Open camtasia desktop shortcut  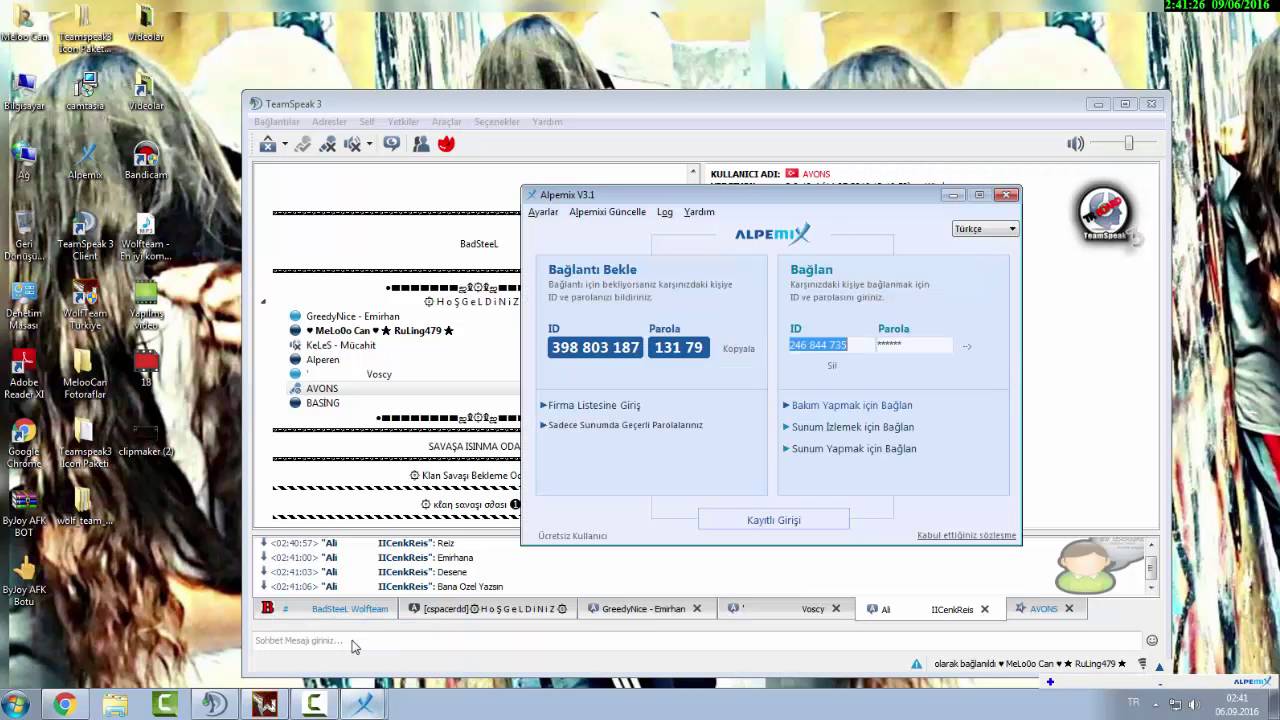pos(86,91)
